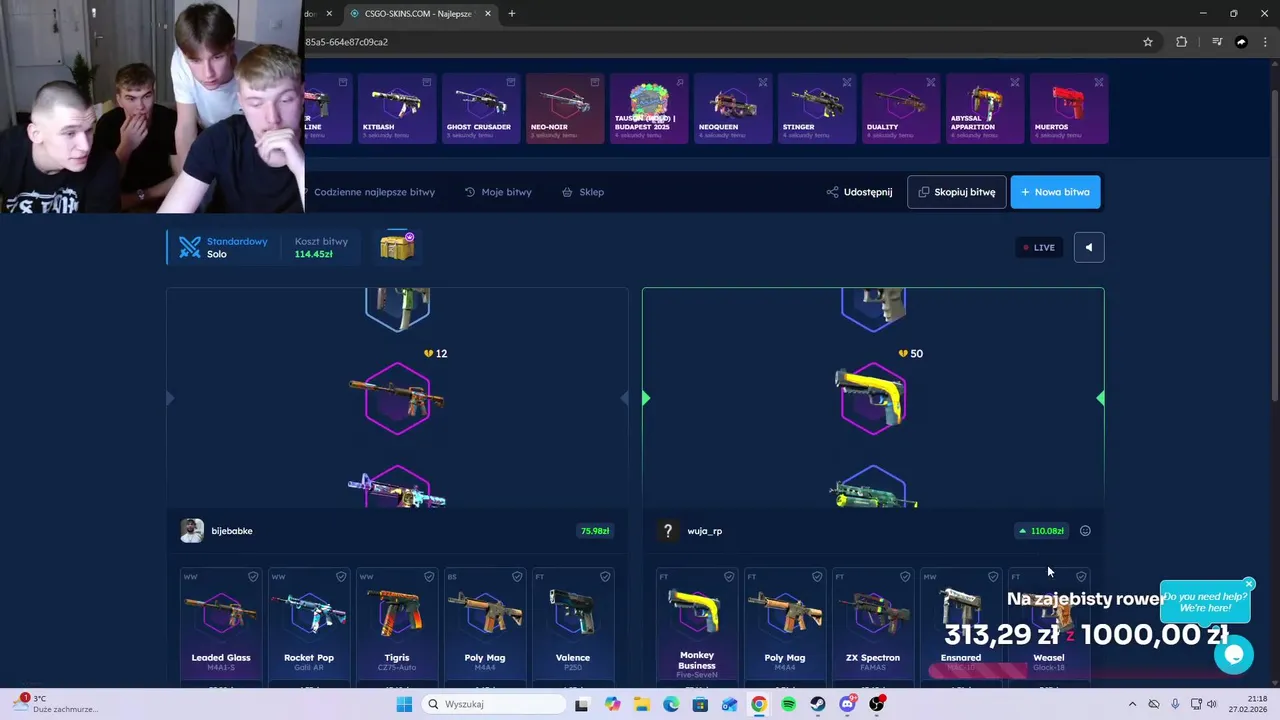Click the case icon on KITBASH card
Viewport: 1280px width, 720px height.
tap(427, 82)
